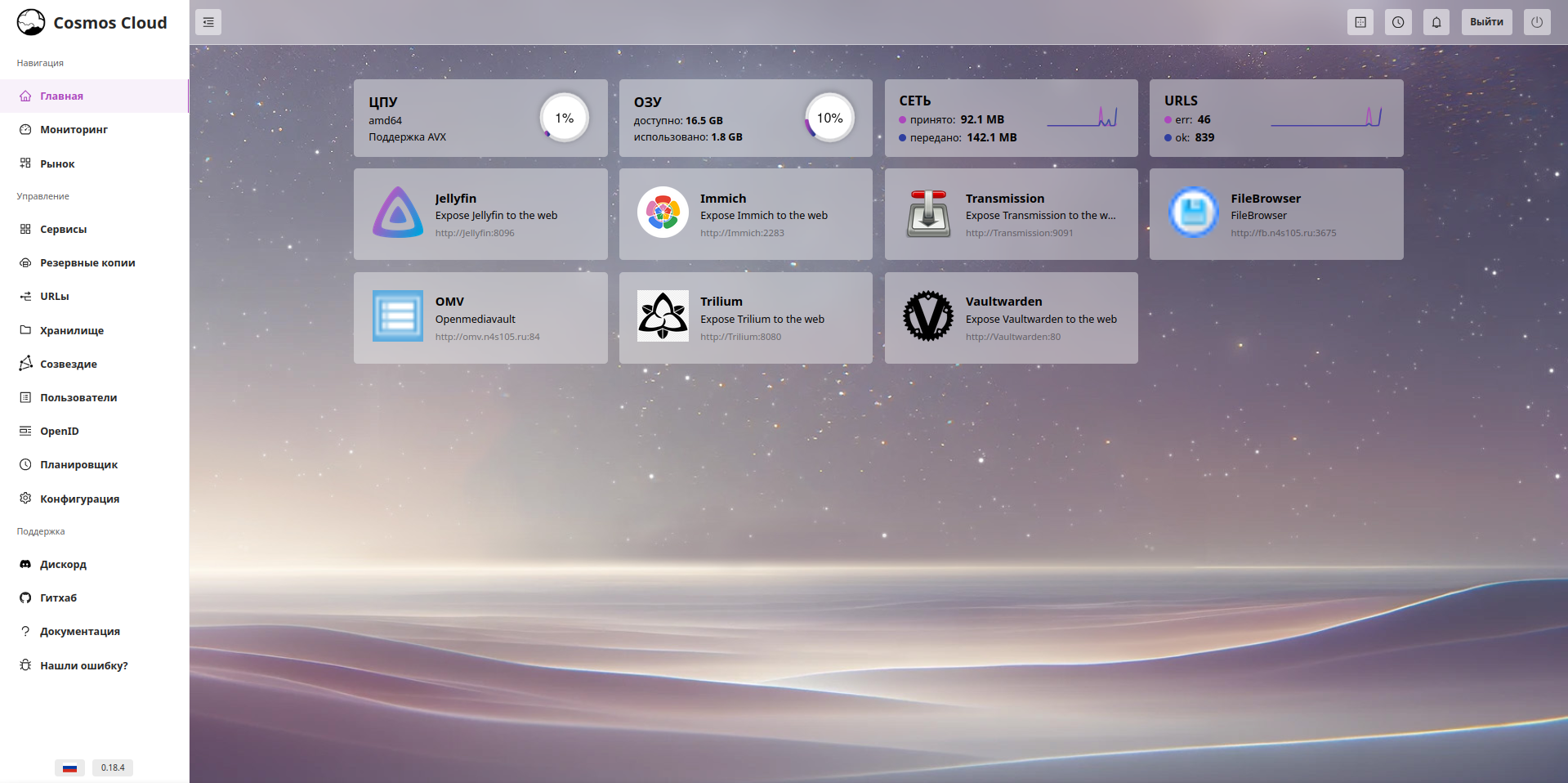Open the Immich app icon
The image size is (1568, 783).
[x=663, y=213]
